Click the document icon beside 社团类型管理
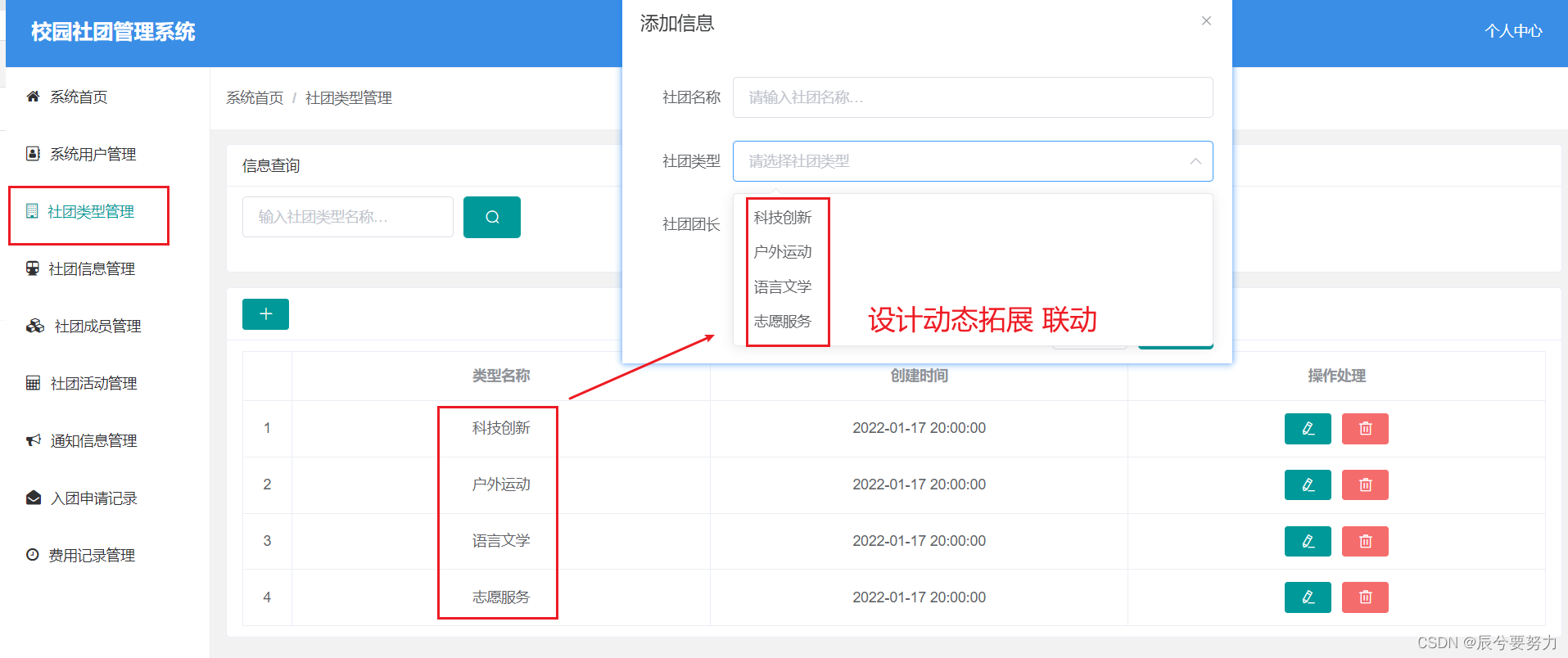This screenshot has width=1568, height=658. pyautogui.click(x=32, y=211)
